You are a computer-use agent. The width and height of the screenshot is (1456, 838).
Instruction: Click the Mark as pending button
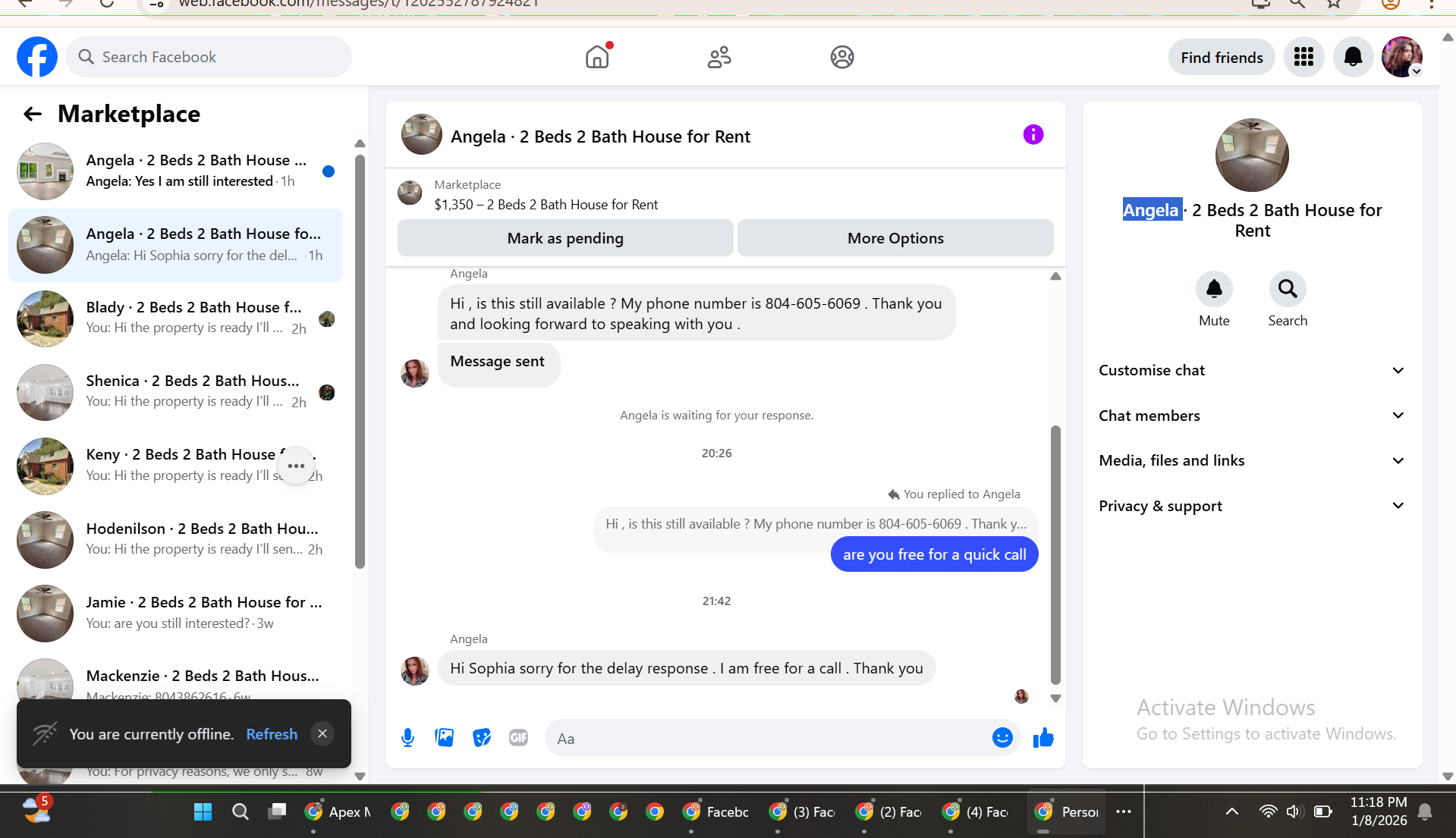(565, 238)
